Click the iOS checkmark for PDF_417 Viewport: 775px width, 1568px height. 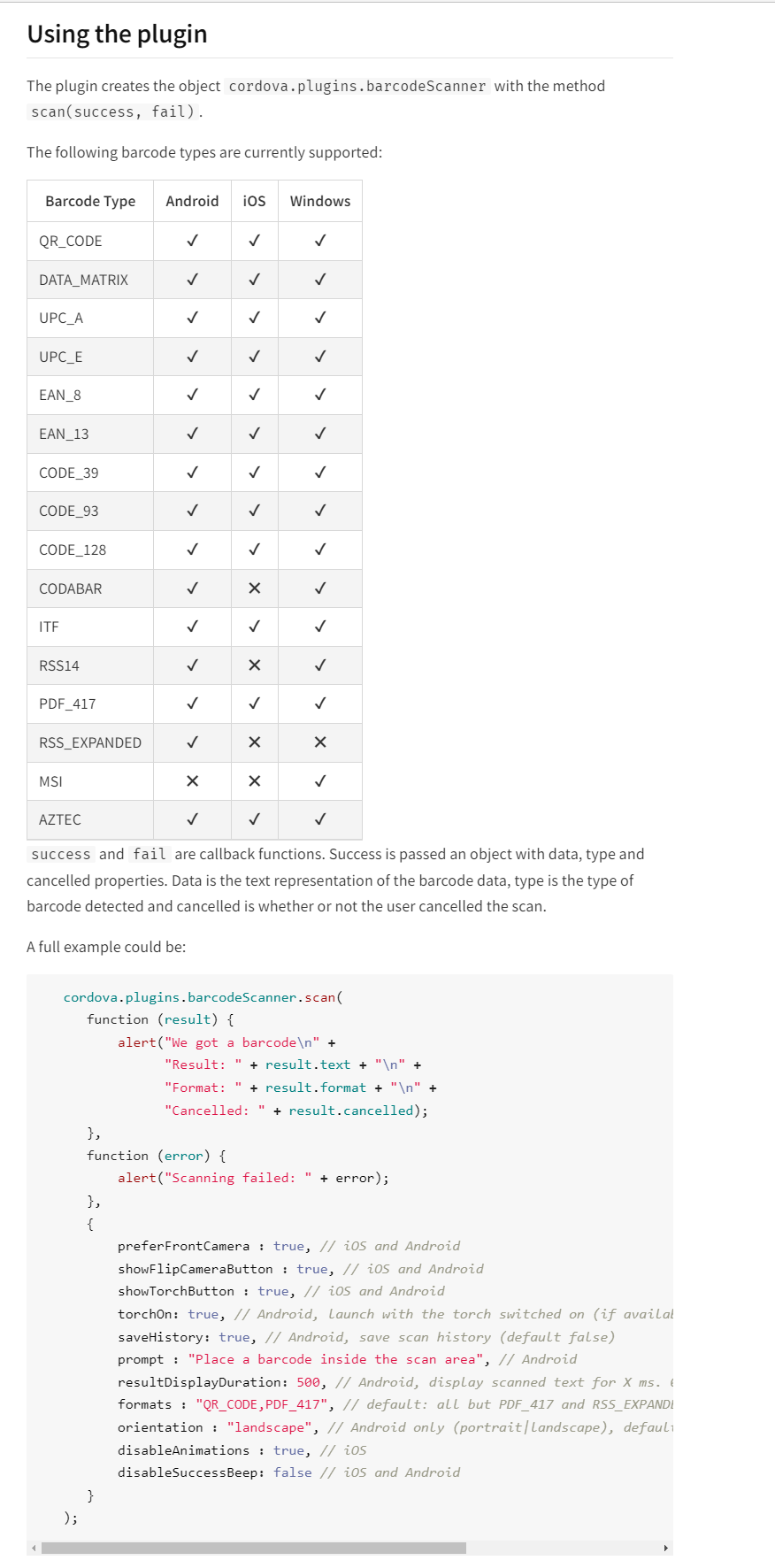coord(255,703)
